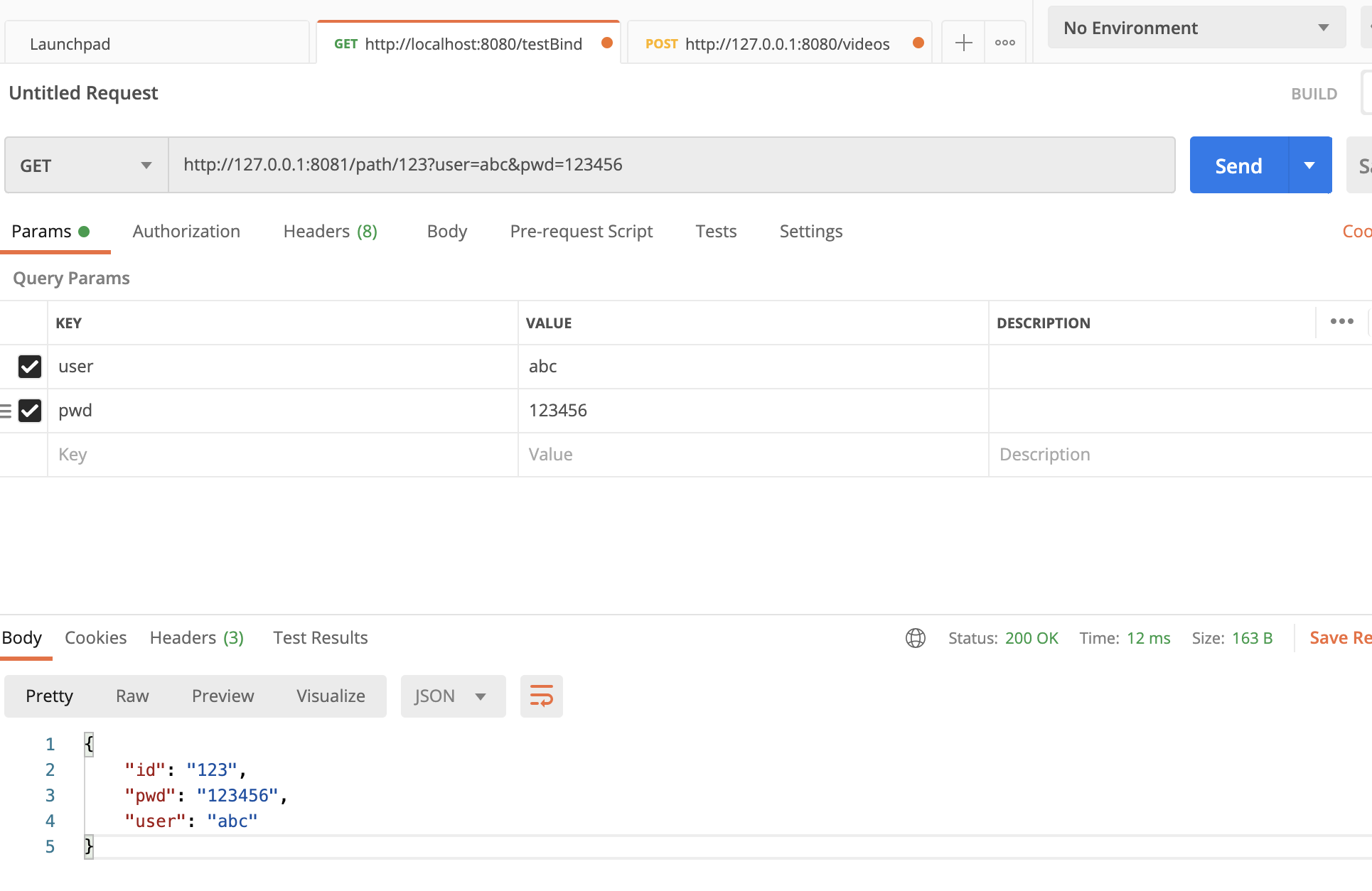The width and height of the screenshot is (1372, 891).
Task: Open a new request tab with the plus icon
Action: (963, 42)
